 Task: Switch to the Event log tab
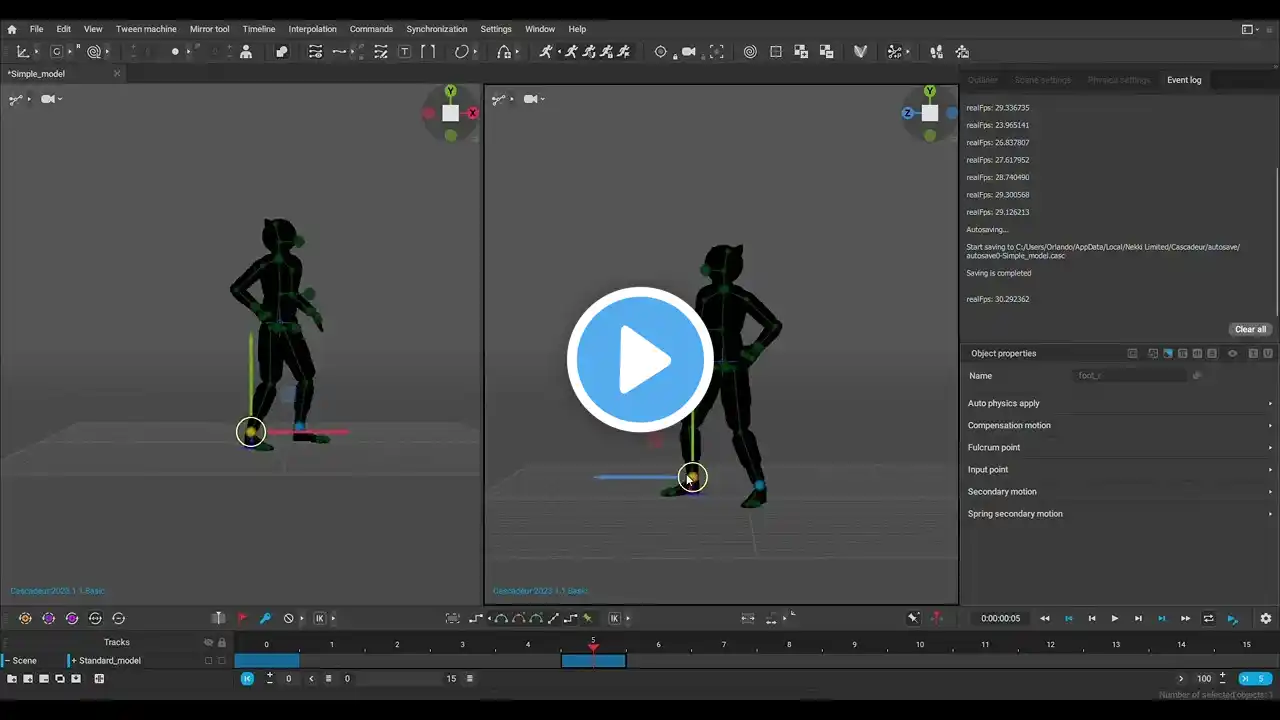click(x=1184, y=80)
